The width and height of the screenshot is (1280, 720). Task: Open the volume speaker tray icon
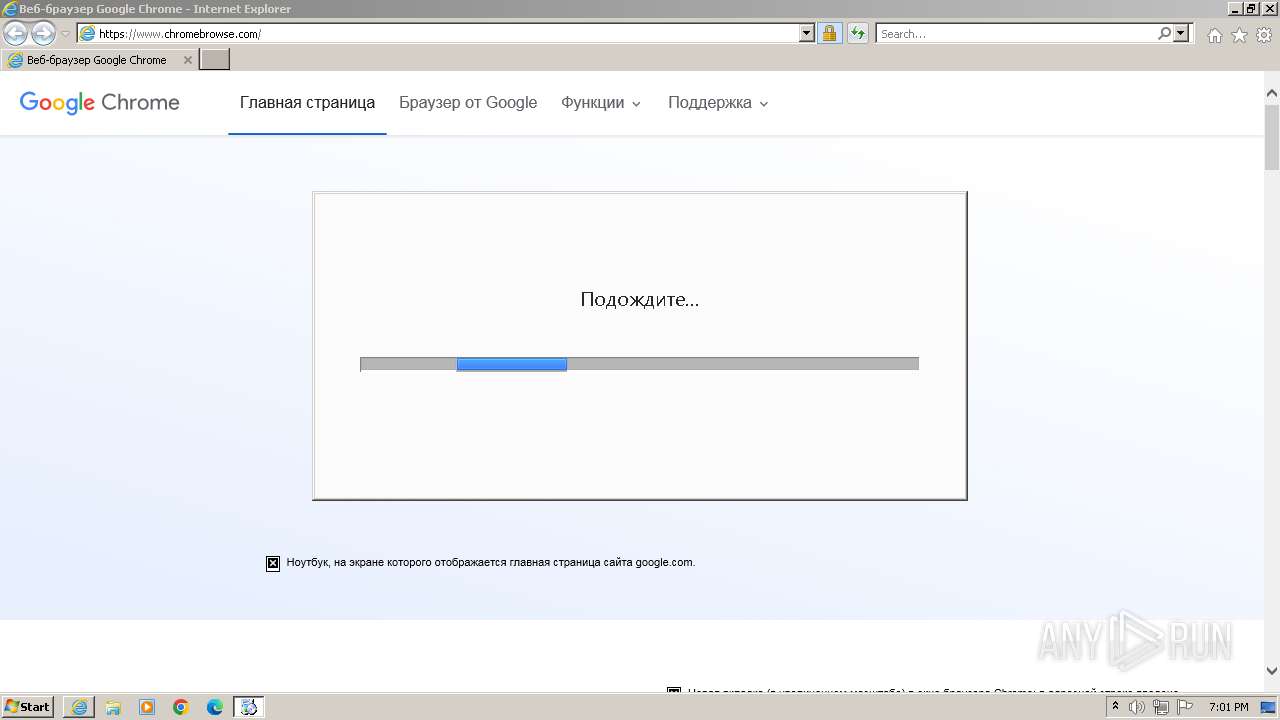(1137, 707)
